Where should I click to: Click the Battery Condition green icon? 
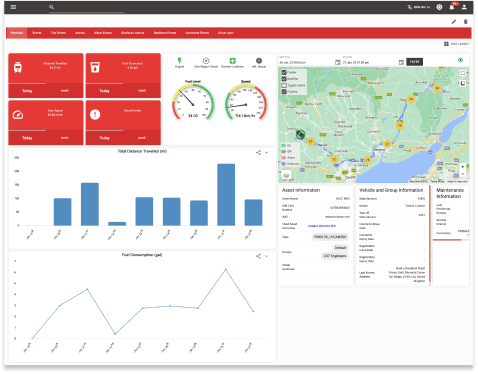(x=232, y=60)
